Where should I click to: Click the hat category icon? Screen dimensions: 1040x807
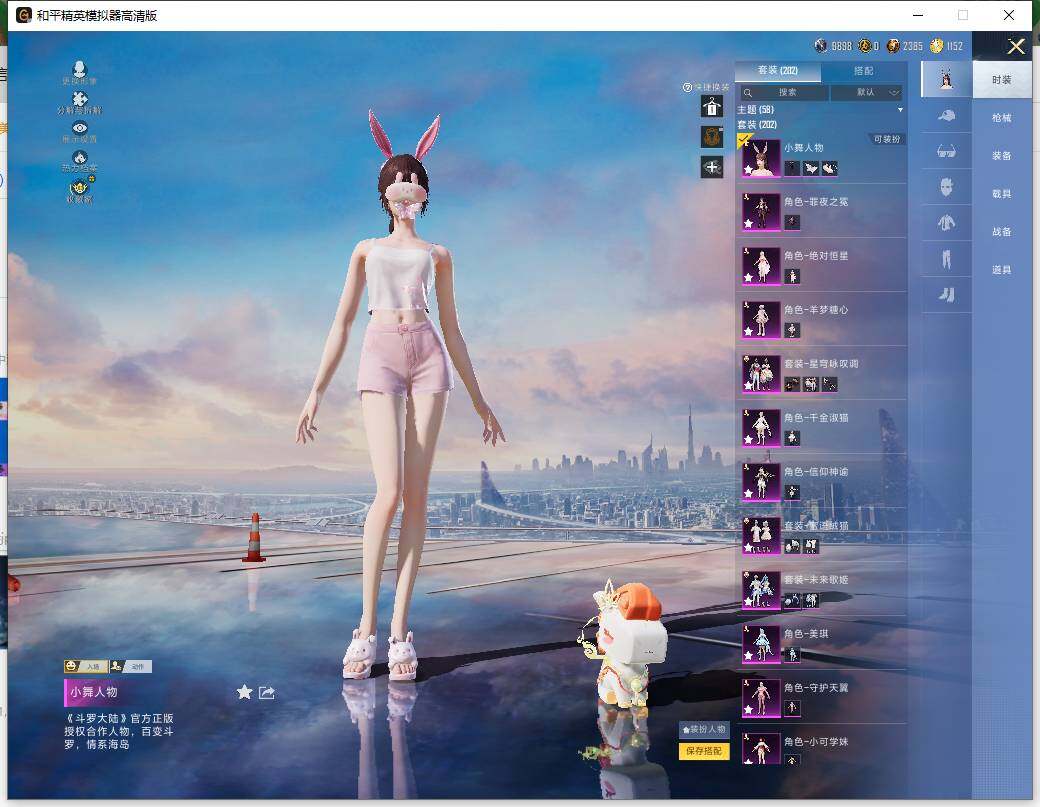click(x=946, y=116)
